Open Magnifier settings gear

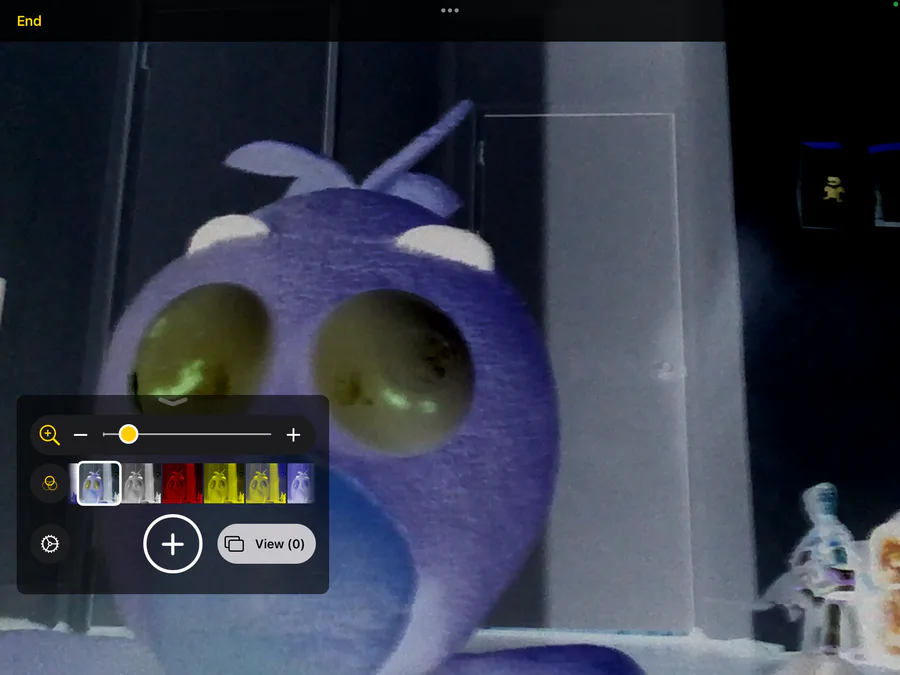point(50,544)
